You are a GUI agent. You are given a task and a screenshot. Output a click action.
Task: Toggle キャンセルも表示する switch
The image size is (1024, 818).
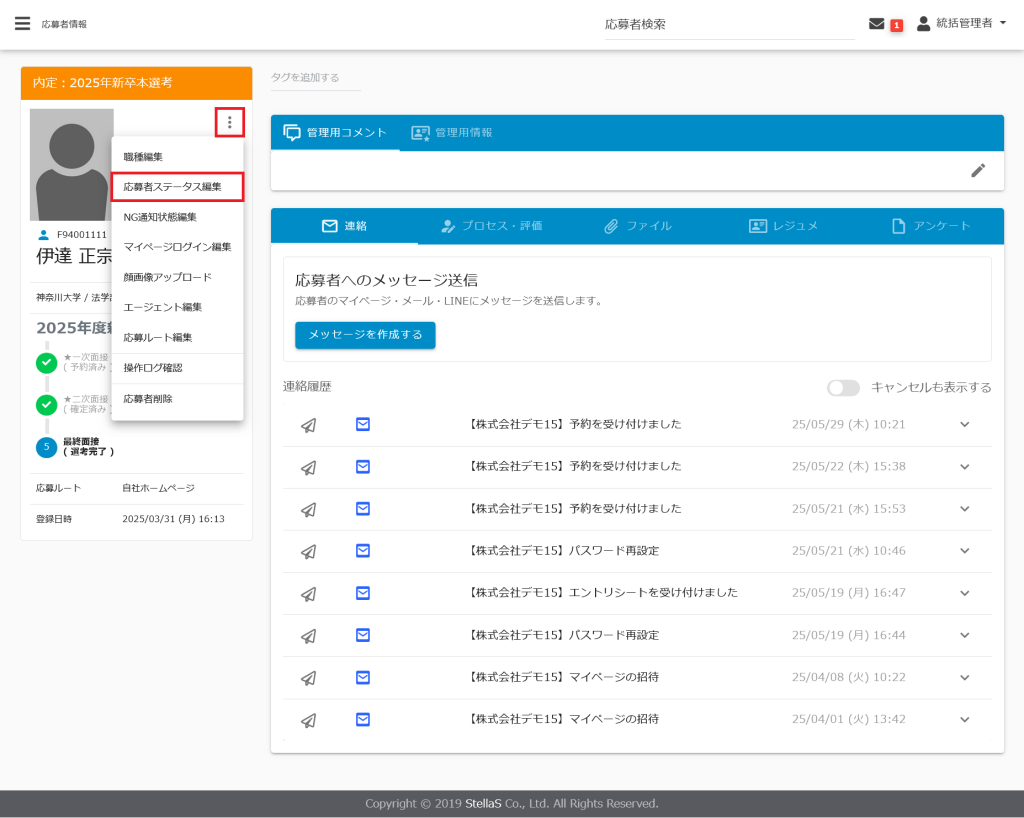click(842, 388)
